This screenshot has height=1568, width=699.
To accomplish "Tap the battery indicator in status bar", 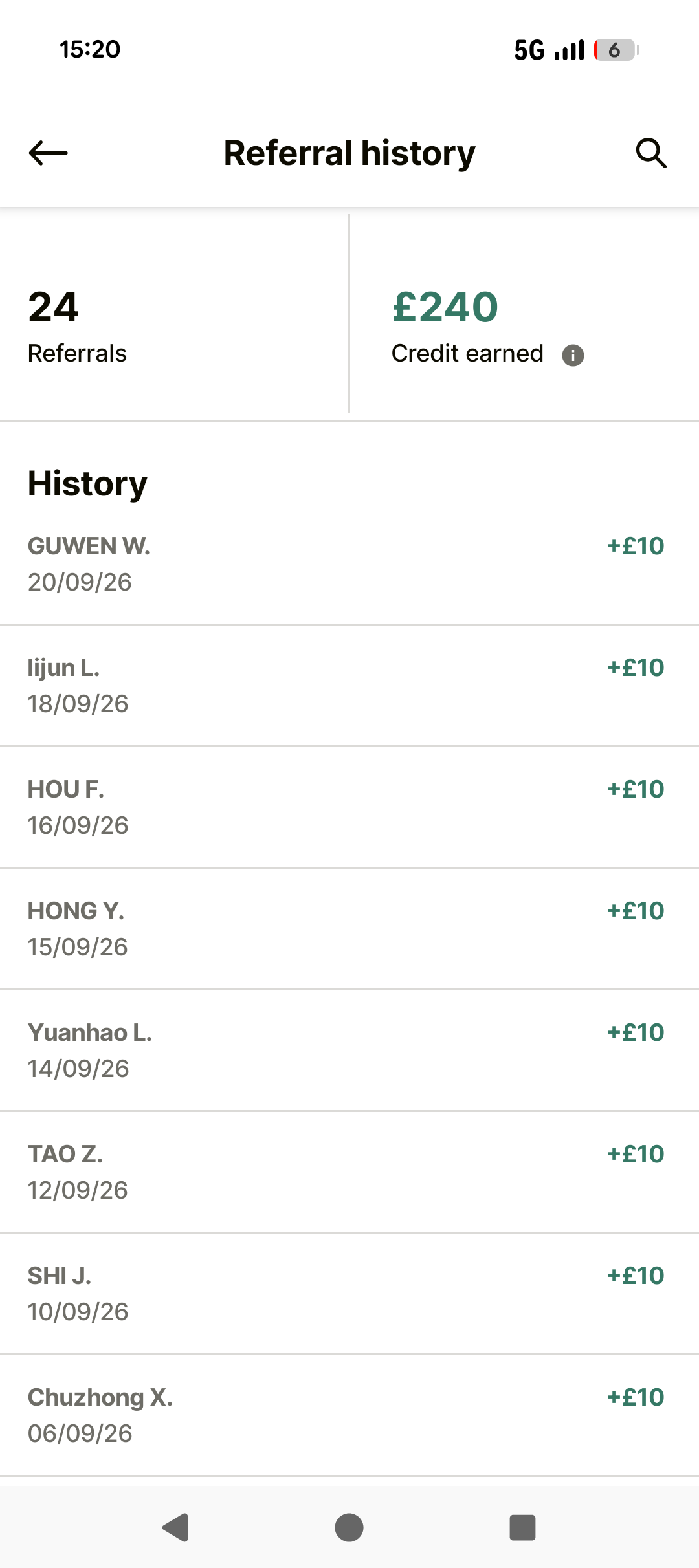I will coord(616,50).
